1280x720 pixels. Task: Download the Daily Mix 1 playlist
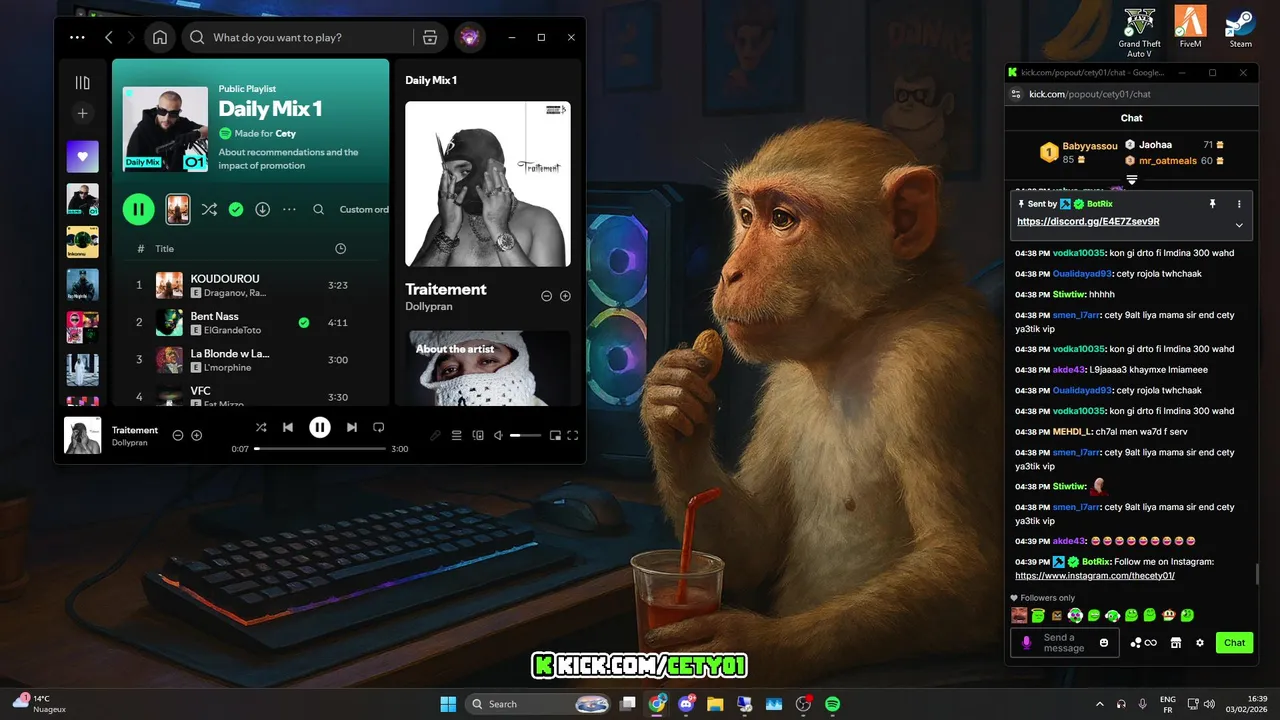click(263, 209)
